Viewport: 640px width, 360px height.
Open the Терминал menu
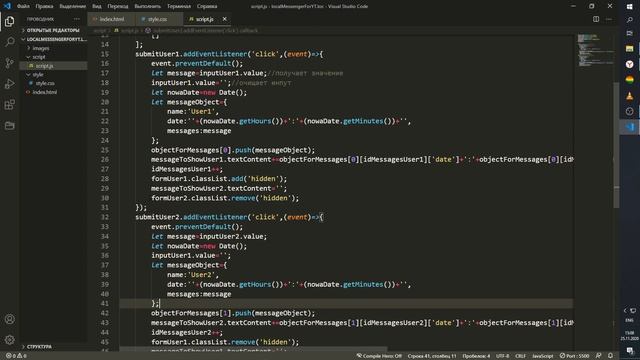pyautogui.click(x=179, y=6)
